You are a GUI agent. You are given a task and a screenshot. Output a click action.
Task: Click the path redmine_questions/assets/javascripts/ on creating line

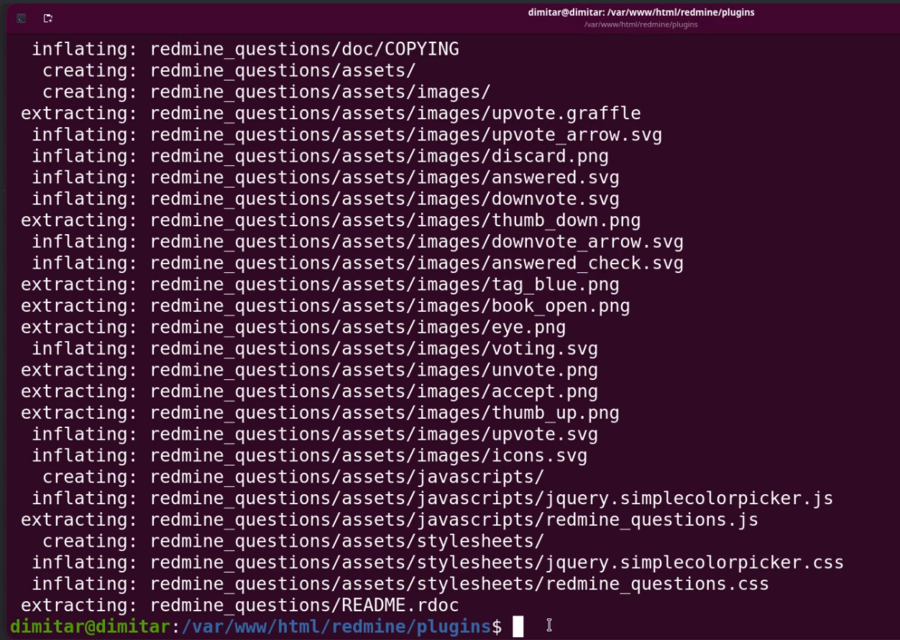(x=347, y=477)
